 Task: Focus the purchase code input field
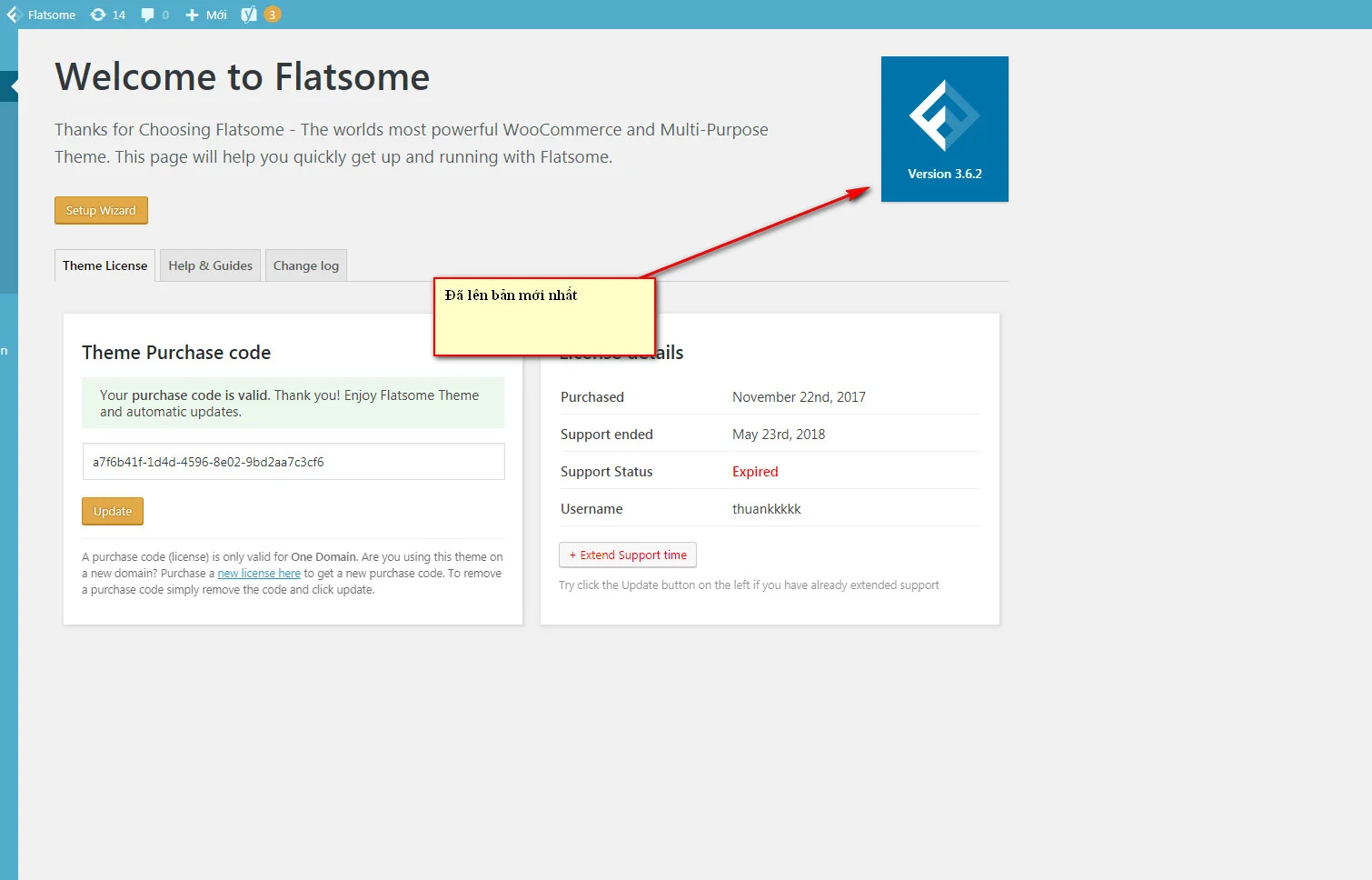point(293,462)
